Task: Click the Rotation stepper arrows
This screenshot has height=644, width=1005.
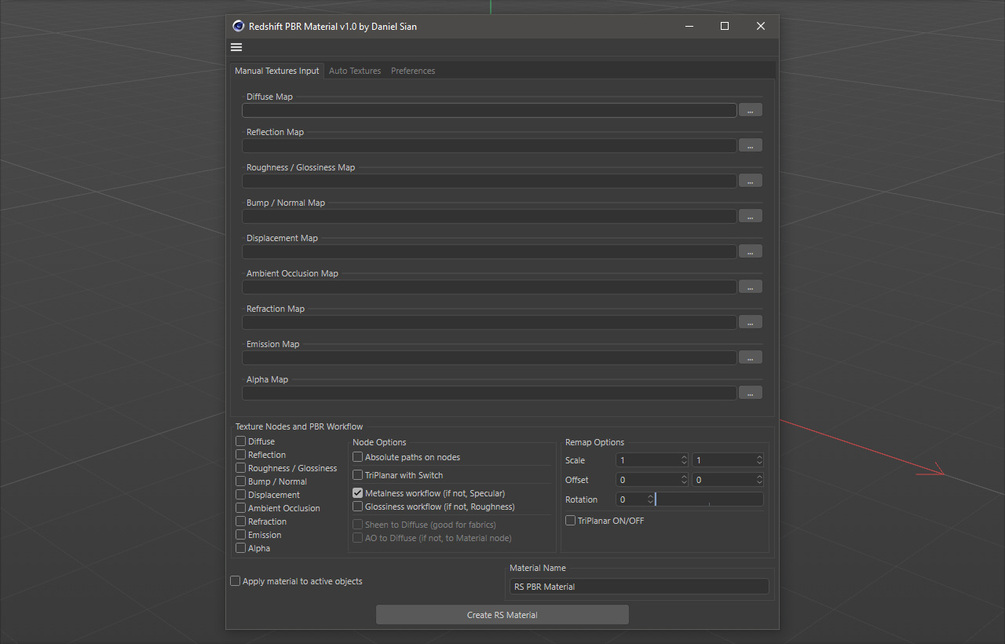Action: [x=651, y=499]
